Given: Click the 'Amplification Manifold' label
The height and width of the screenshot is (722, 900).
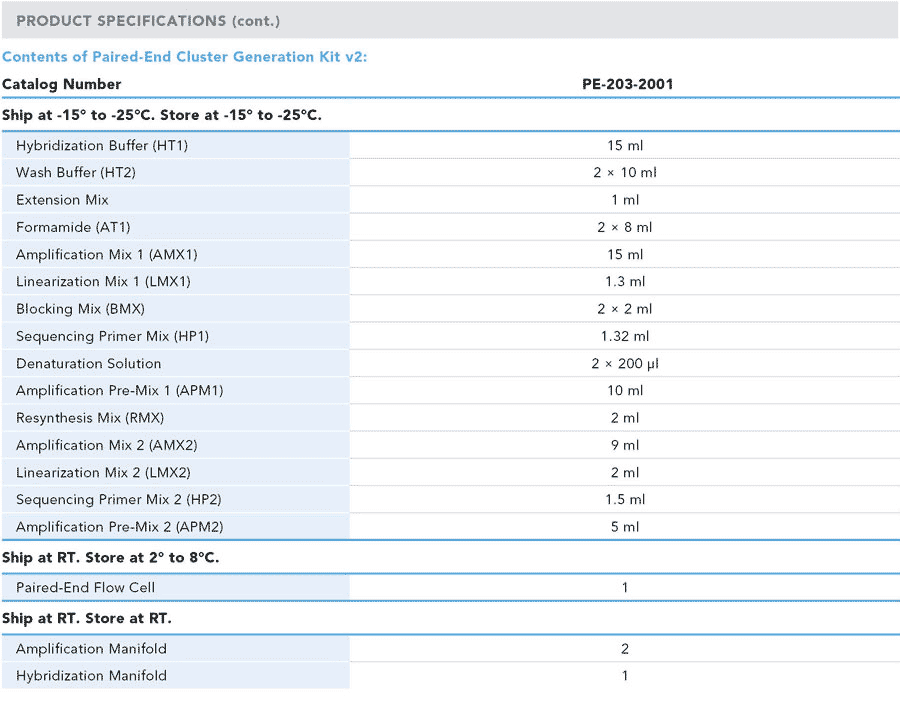Looking at the screenshot, I should pyautogui.click(x=91, y=649).
